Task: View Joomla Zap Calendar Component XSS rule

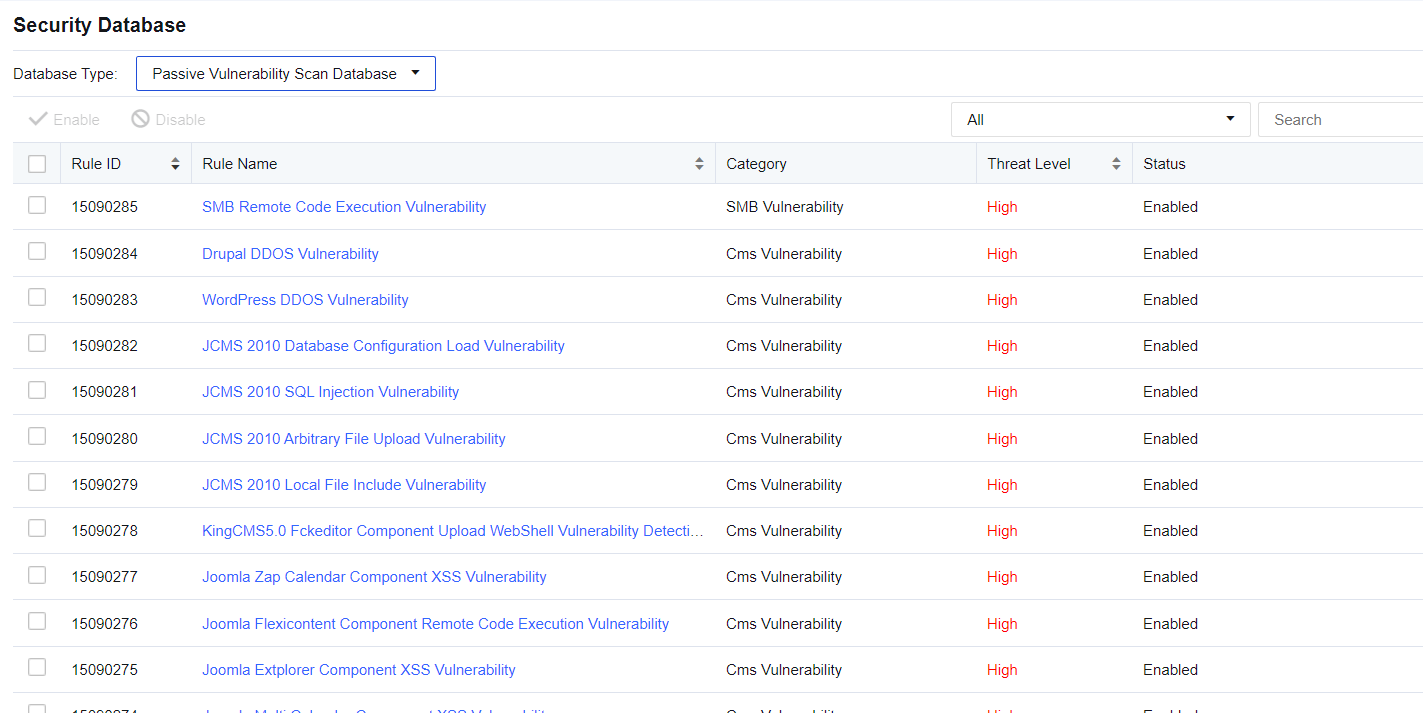Action: 374,577
